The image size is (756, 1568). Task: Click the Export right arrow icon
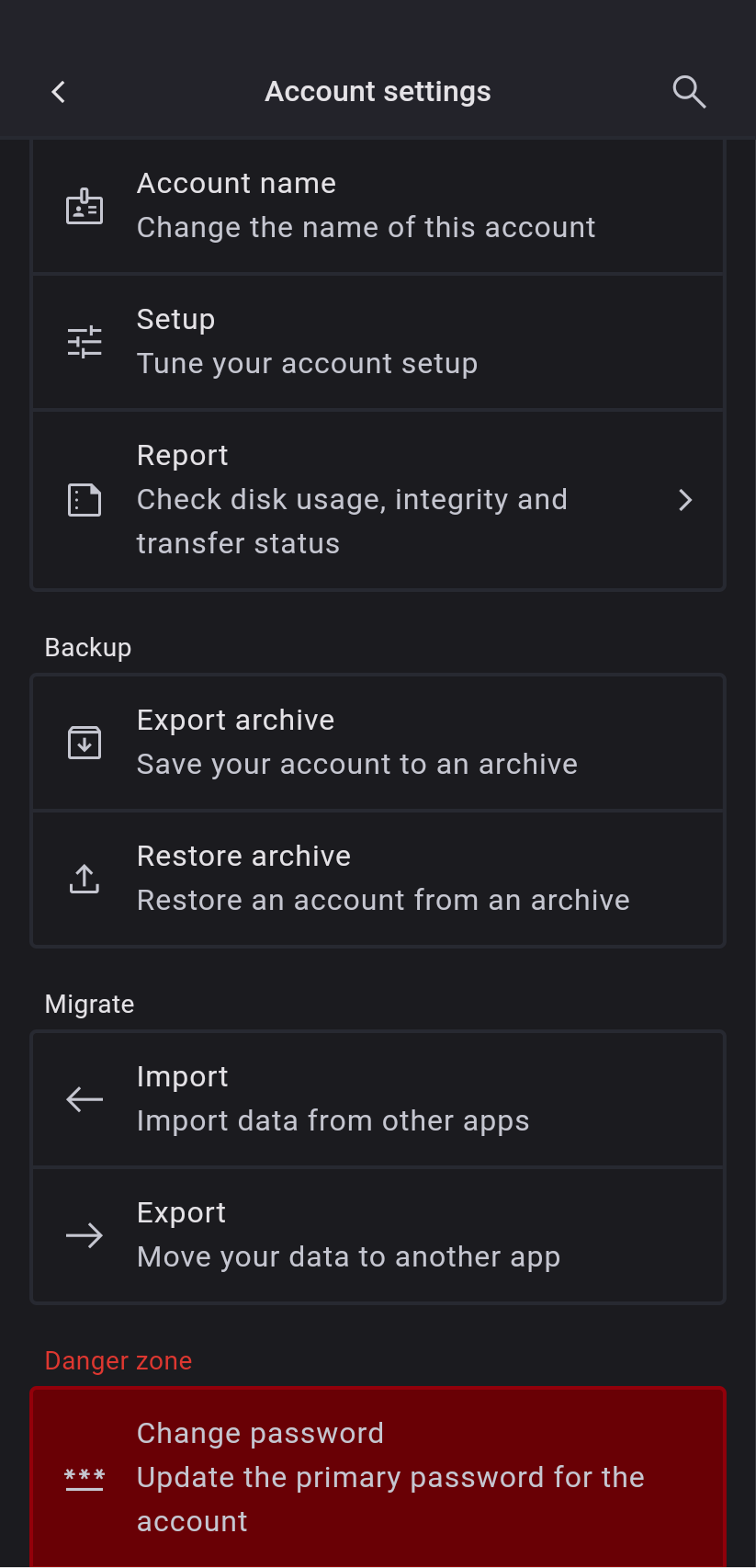[x=85, y=1235]
